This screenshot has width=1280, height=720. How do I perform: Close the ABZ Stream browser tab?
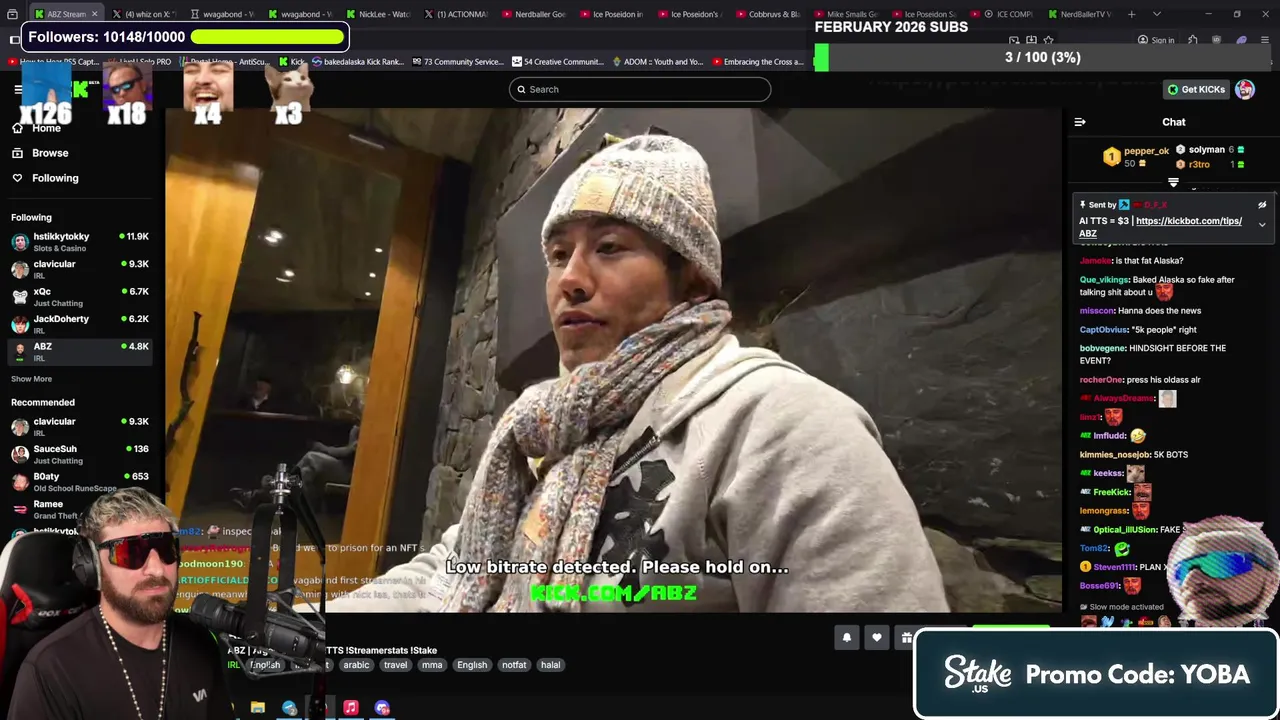95,14
